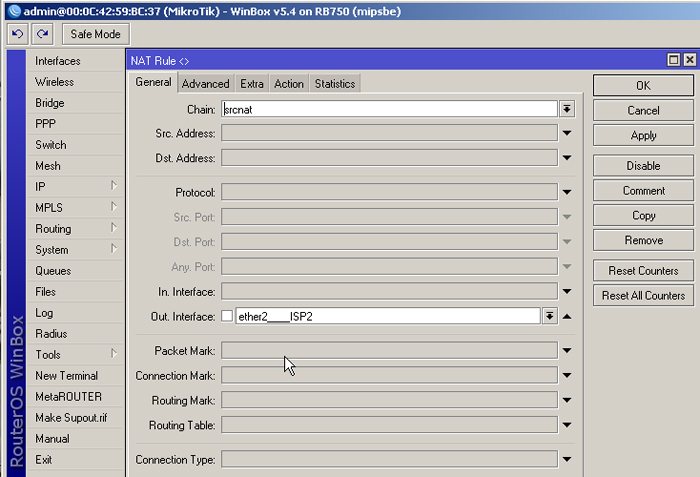The width and height of the screenshot is (700, 477).
Task: Click the Undo arrow icon
Action: click(18, 34)
